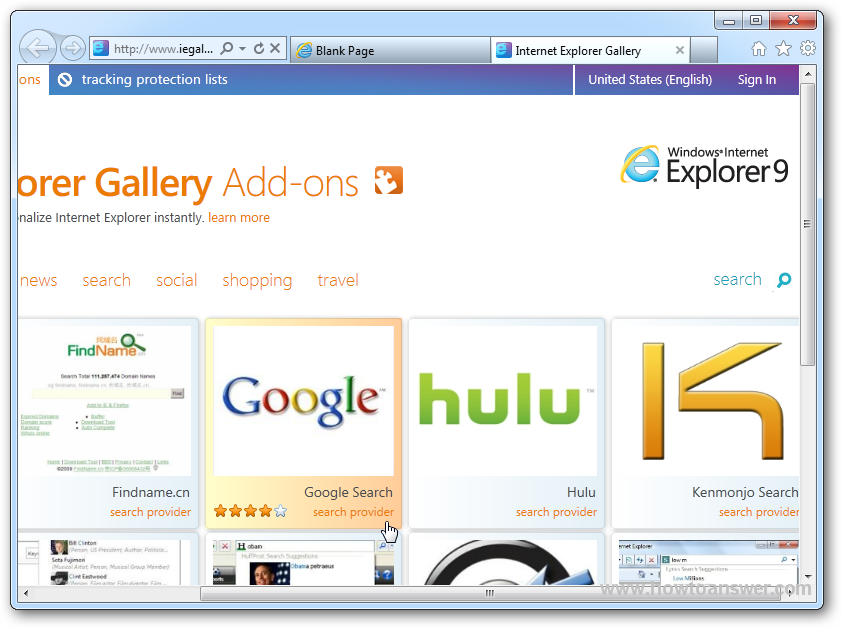Click search provider under Google Search
The width and height of the screenshot is (842, 628).
point(353,512)
